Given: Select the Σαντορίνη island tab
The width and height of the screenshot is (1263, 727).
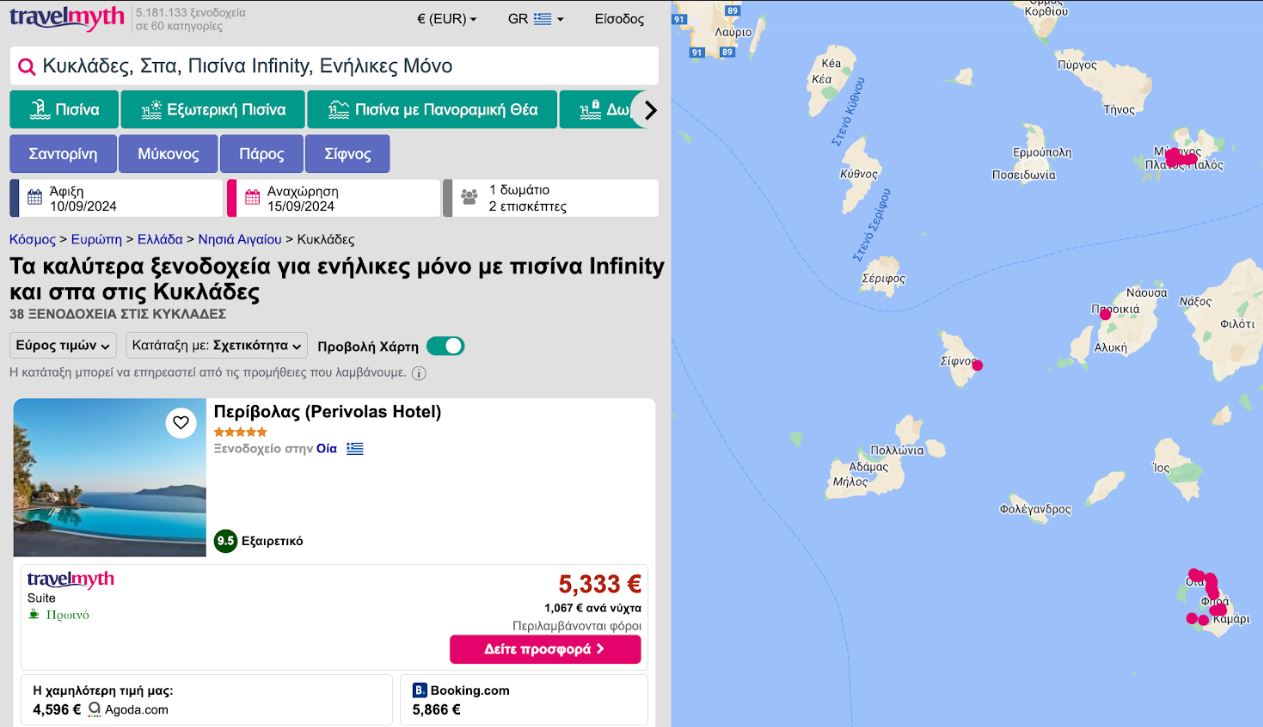Looking at the screenshot, I should [62, 154].
